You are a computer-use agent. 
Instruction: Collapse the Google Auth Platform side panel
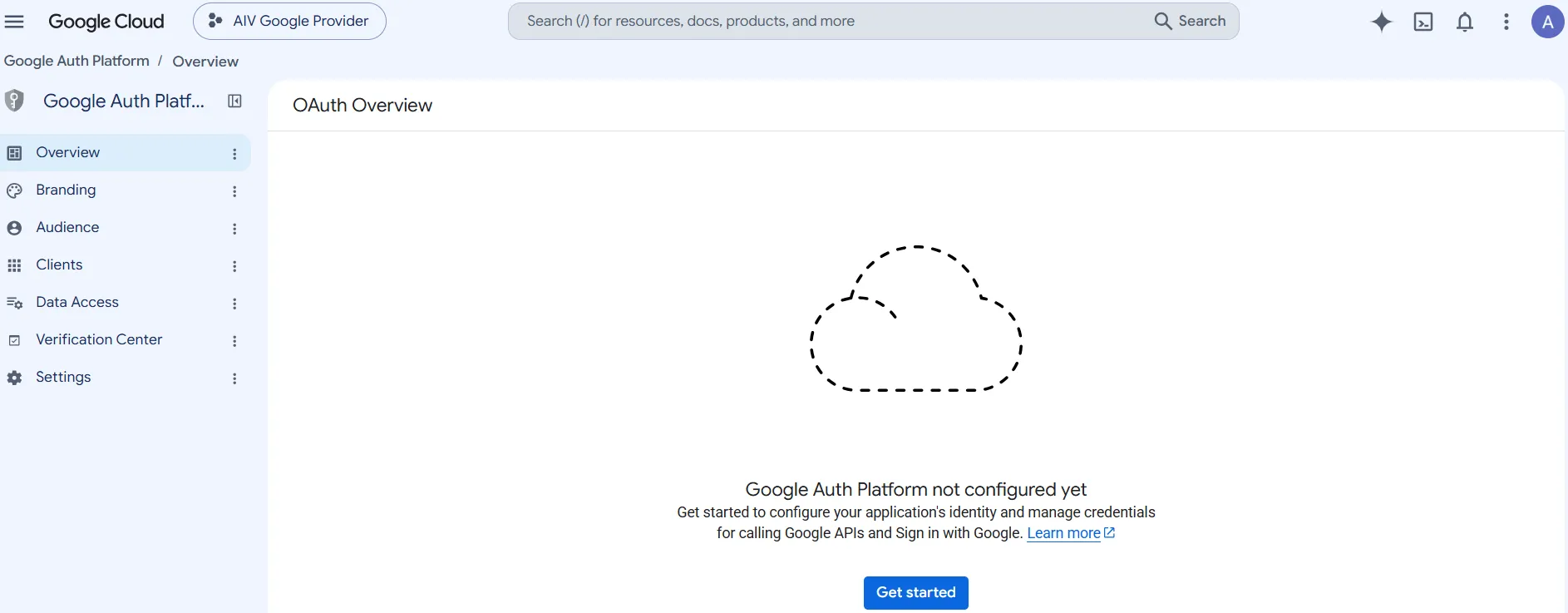[234, 101]
